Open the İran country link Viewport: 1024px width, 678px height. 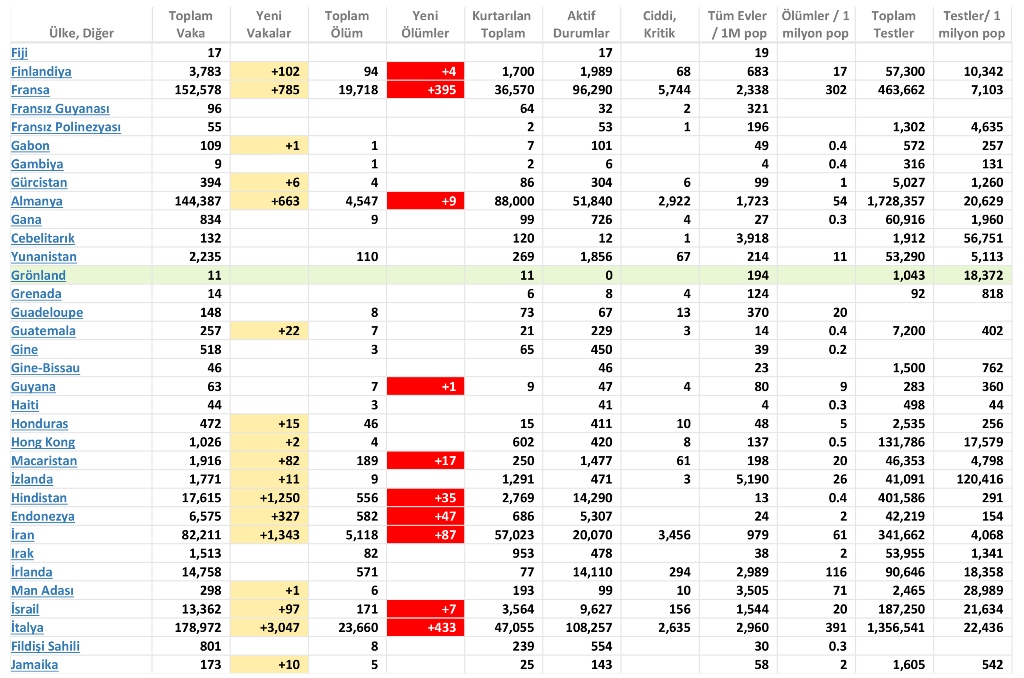tap(23, 535)
